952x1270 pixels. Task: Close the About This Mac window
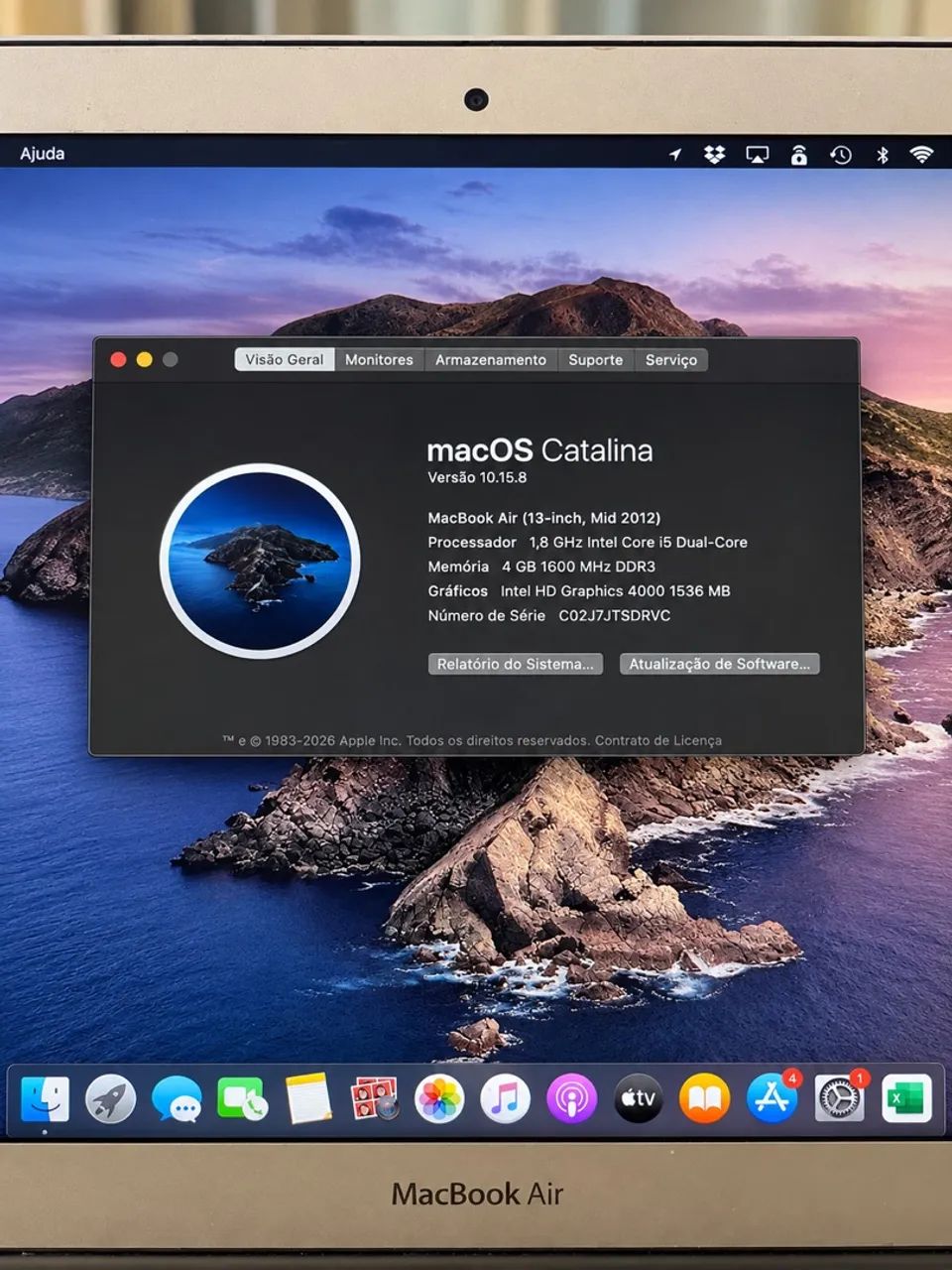118,360
